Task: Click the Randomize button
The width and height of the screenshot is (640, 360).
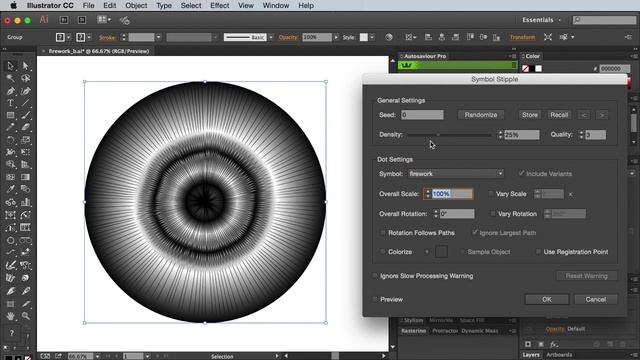Action: point(481,115)
